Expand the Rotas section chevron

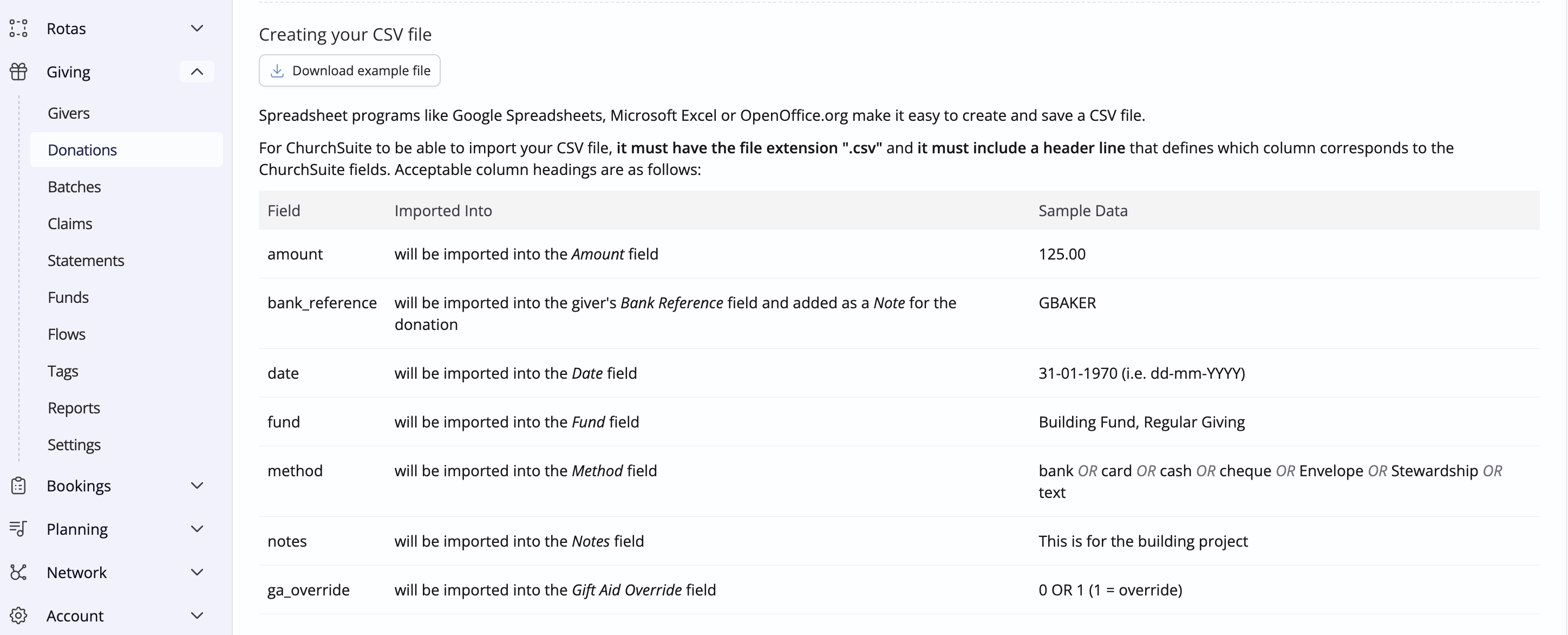click(197, 29)
